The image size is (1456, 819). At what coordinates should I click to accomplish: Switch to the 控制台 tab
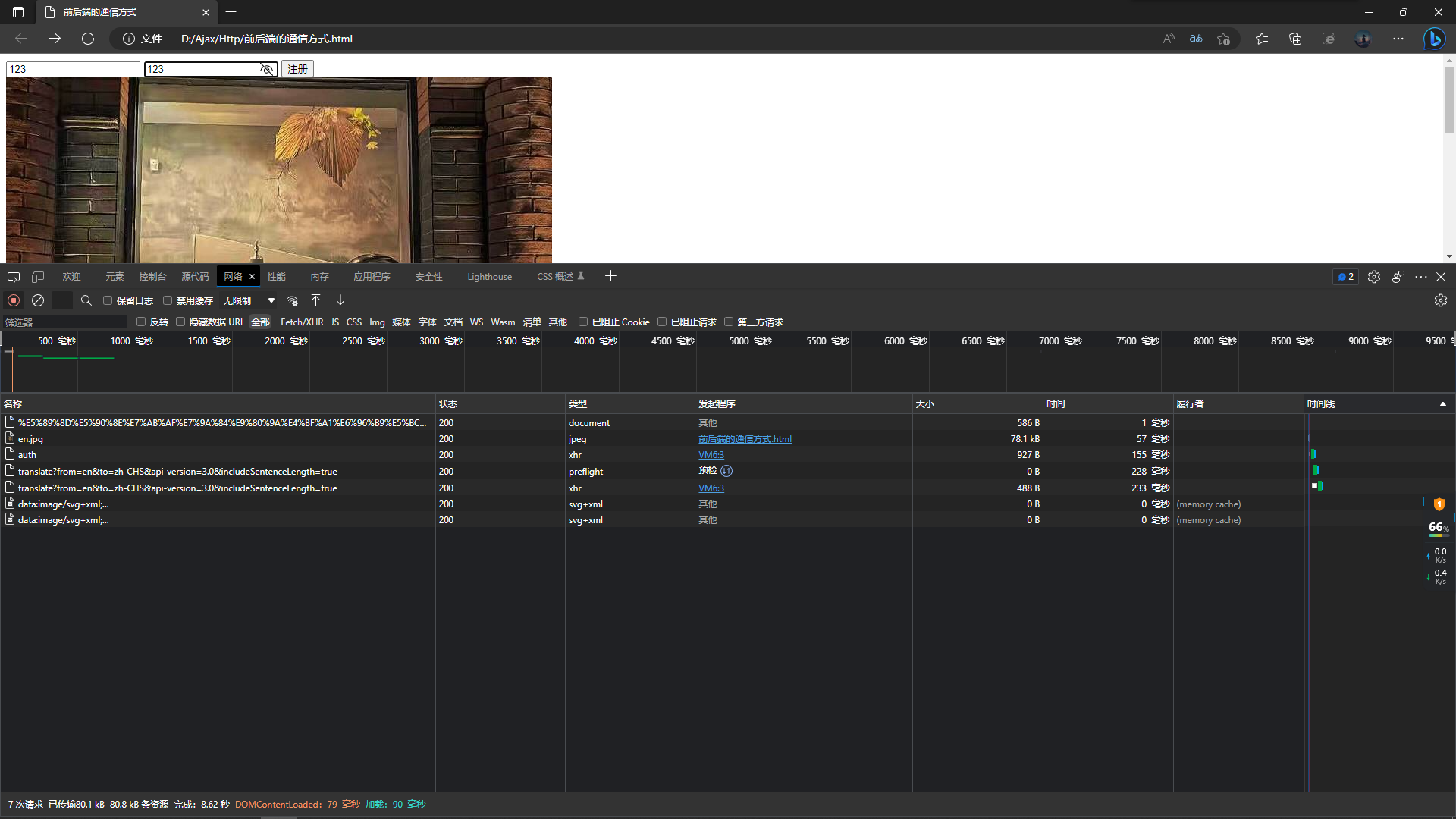coord(152,277)
